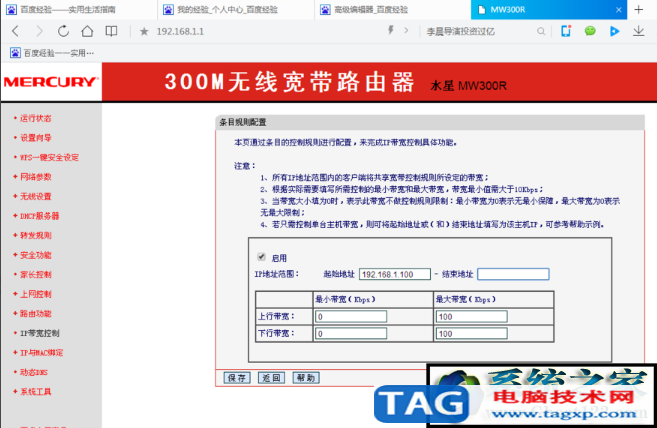Toggle the lightning speed mode icon
Viewport: 657px width, 428px height.
(391, 30)
